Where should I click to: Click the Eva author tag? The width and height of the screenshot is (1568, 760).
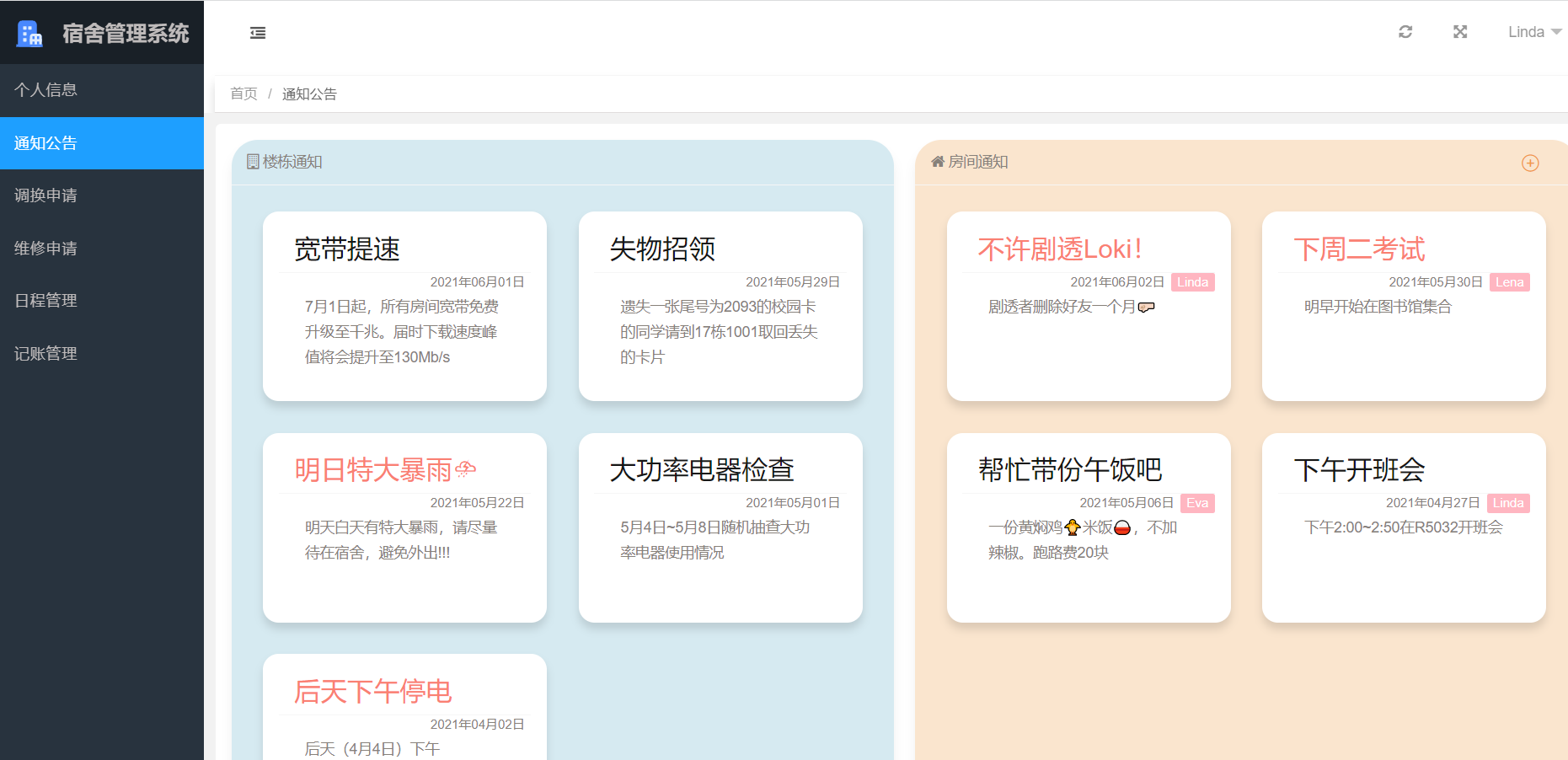[1197, 503]
